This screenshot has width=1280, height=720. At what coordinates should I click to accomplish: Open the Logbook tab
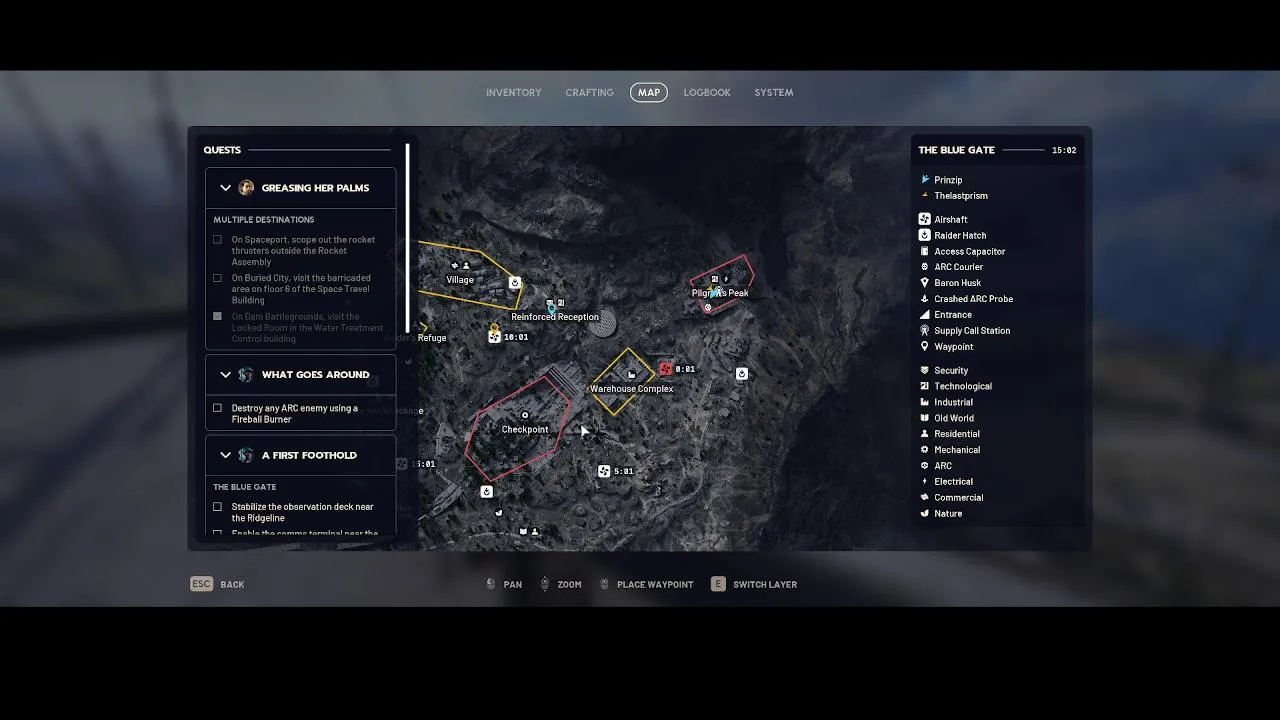(707, 92)
